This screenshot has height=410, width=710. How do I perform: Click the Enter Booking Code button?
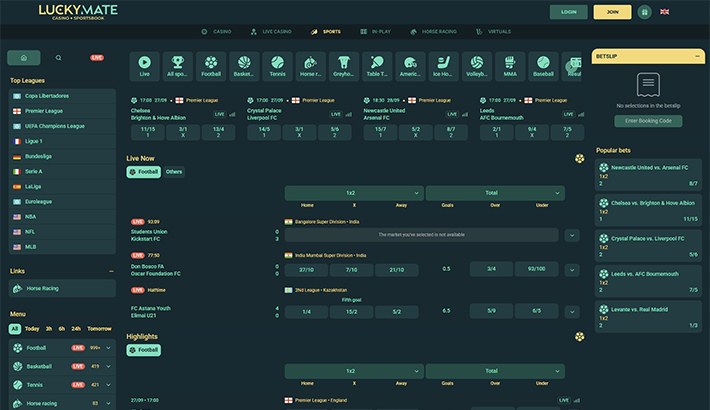(648, 120)
